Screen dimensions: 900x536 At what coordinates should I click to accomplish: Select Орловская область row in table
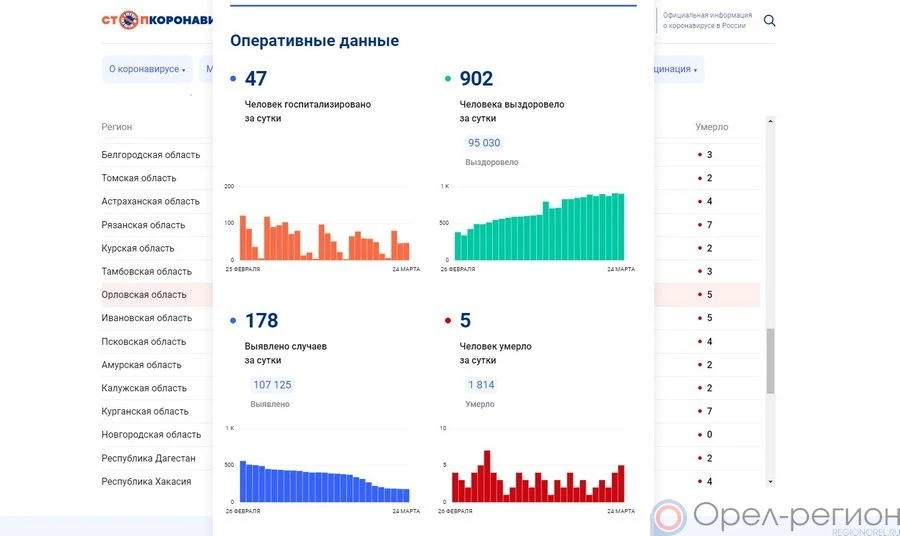coord(144,295)
